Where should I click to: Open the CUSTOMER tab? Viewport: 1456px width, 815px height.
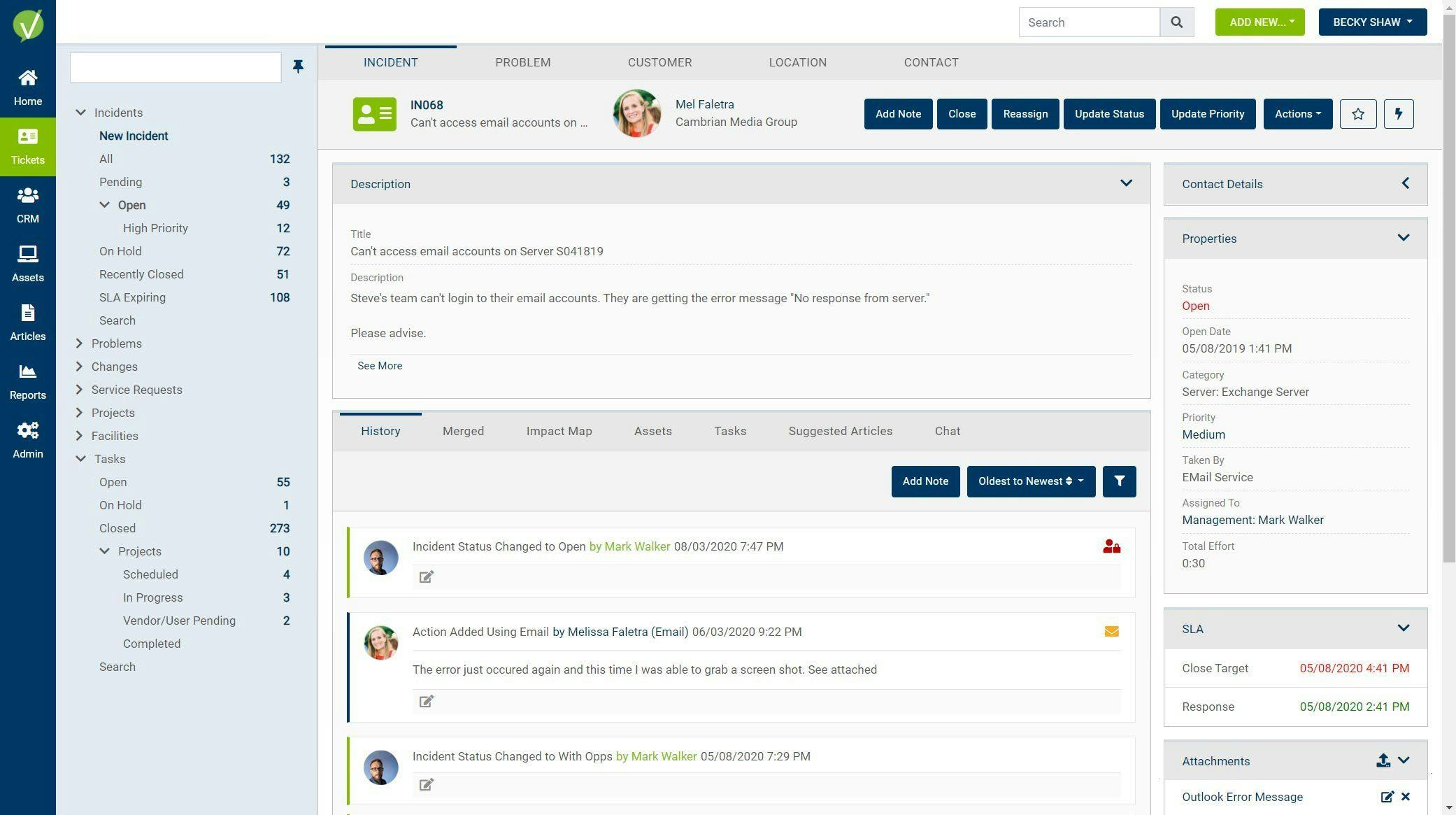pyautogui.click(x=659, y=62)
